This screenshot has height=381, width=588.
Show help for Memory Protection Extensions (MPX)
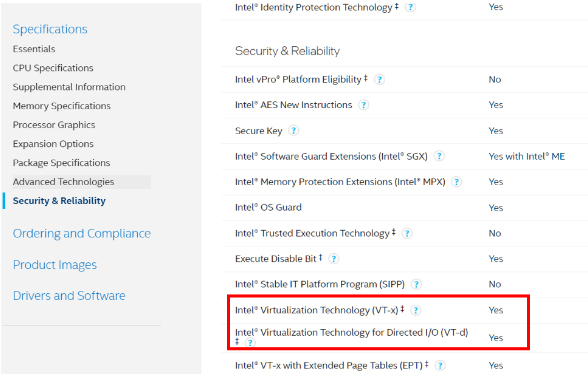pos(456,182)
